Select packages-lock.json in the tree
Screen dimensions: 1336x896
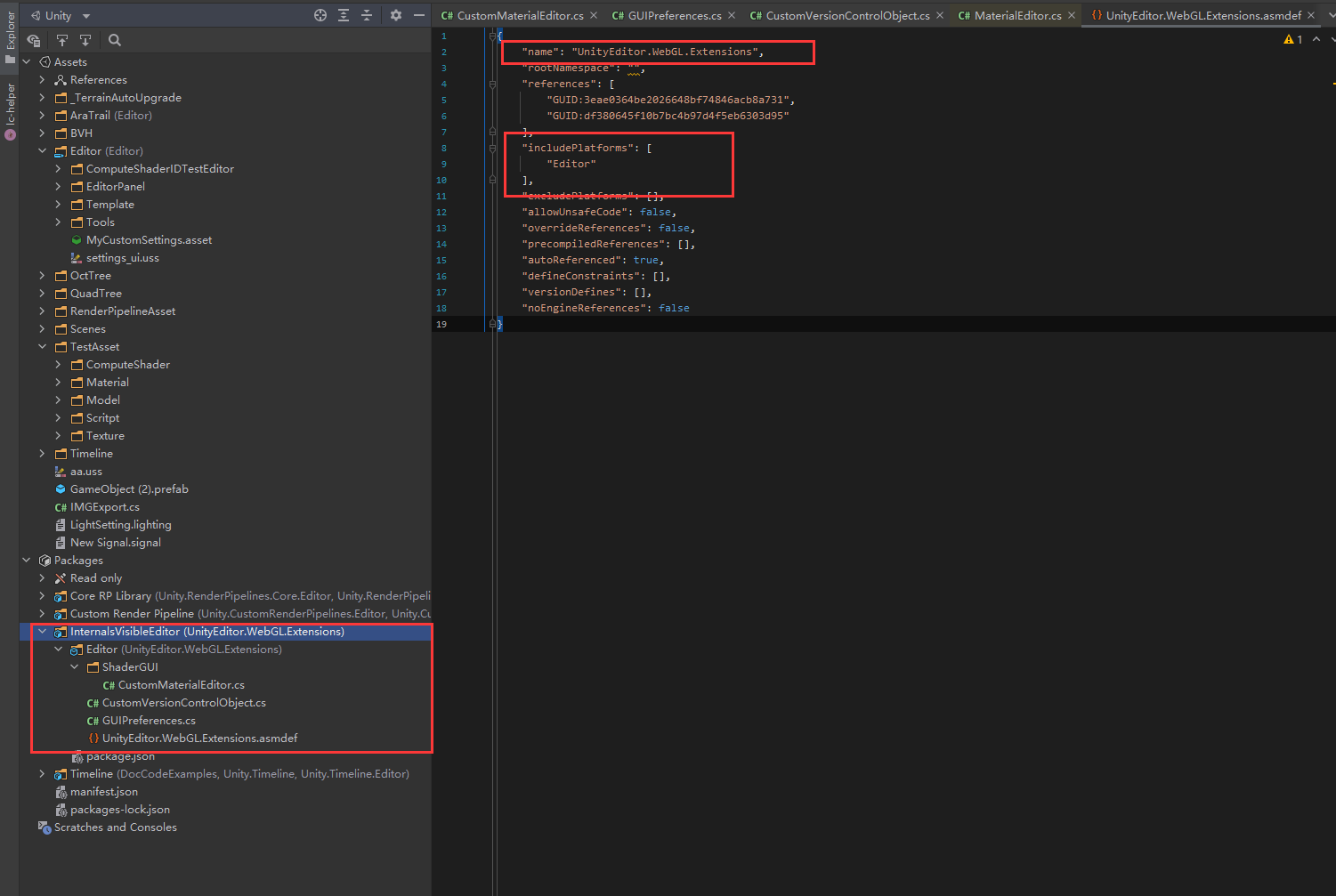[x=120, y=810]
